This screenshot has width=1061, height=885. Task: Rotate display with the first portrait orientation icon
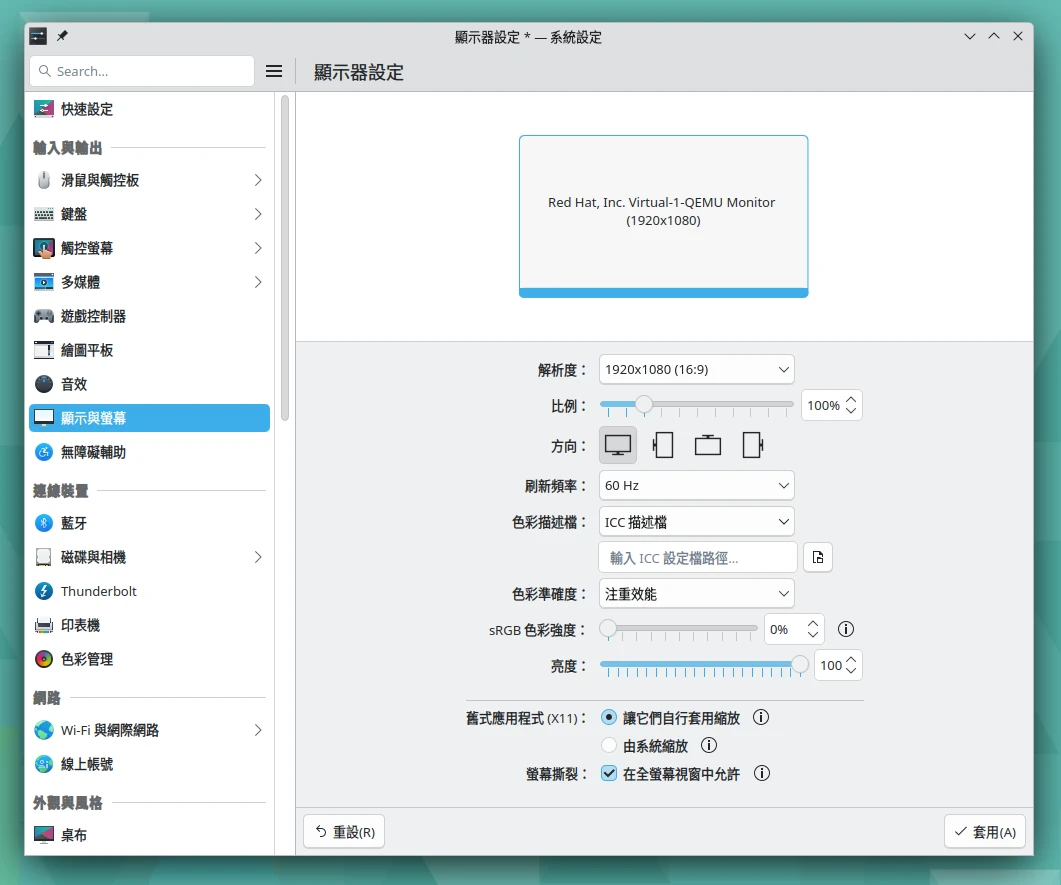[663, 445]
